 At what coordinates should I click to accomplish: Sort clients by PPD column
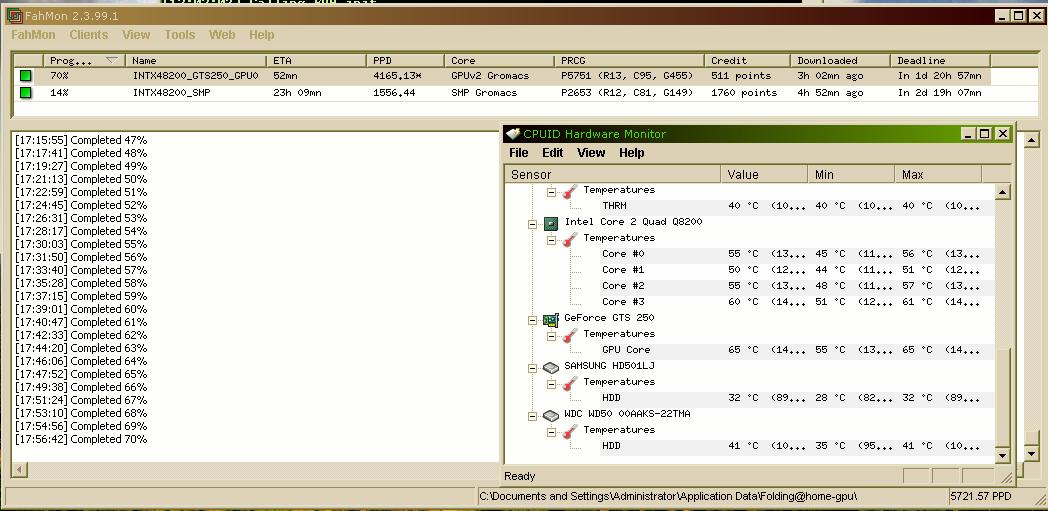[x=405, y=60]
